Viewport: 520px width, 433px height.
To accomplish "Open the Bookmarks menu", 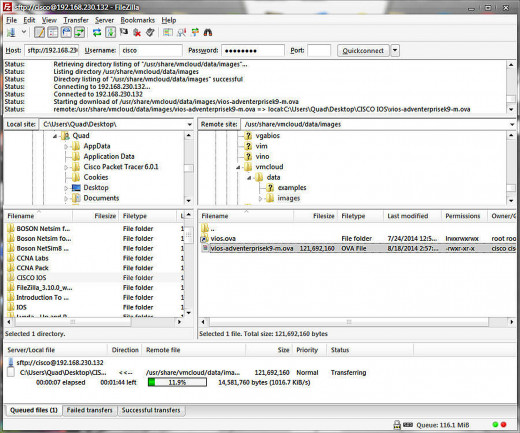I will tap(138, 20).
